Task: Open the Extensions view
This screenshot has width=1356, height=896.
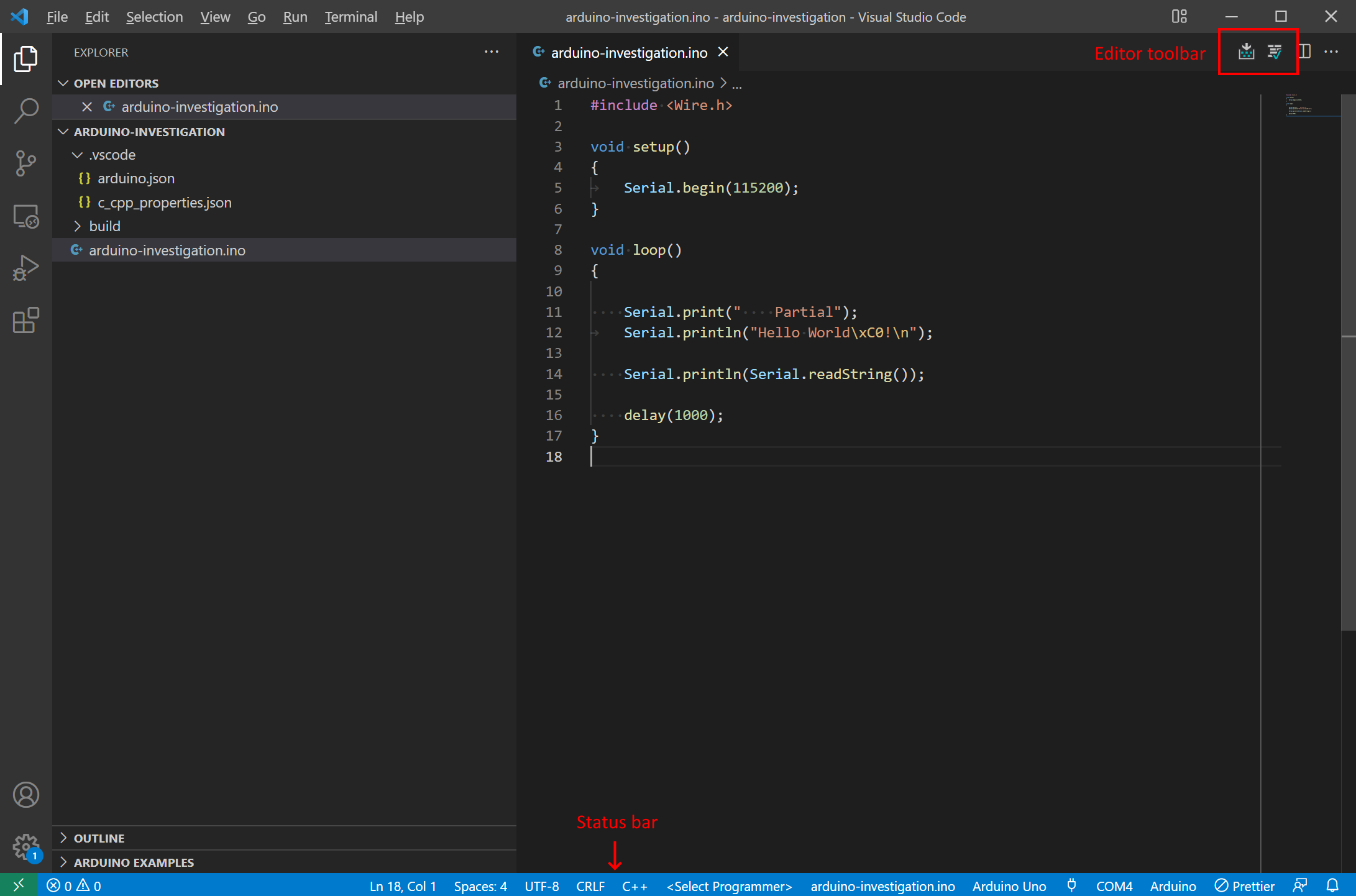Action: point(25,321)
